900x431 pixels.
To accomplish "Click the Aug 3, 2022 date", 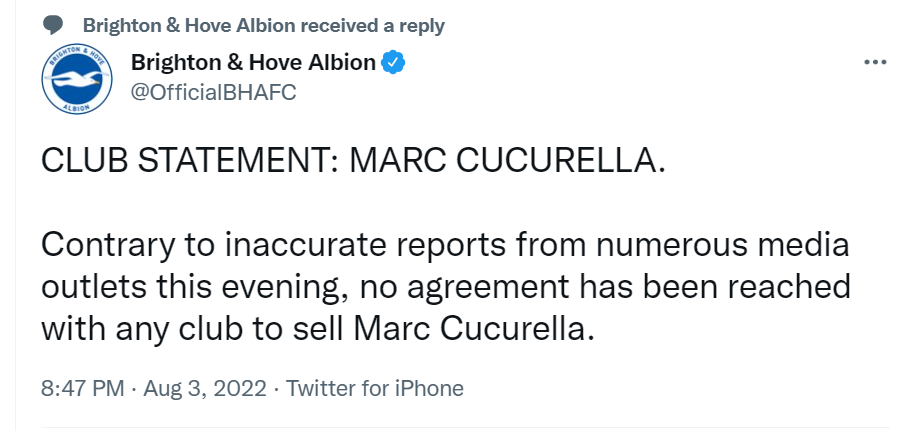I will click(x=204, y=389).
